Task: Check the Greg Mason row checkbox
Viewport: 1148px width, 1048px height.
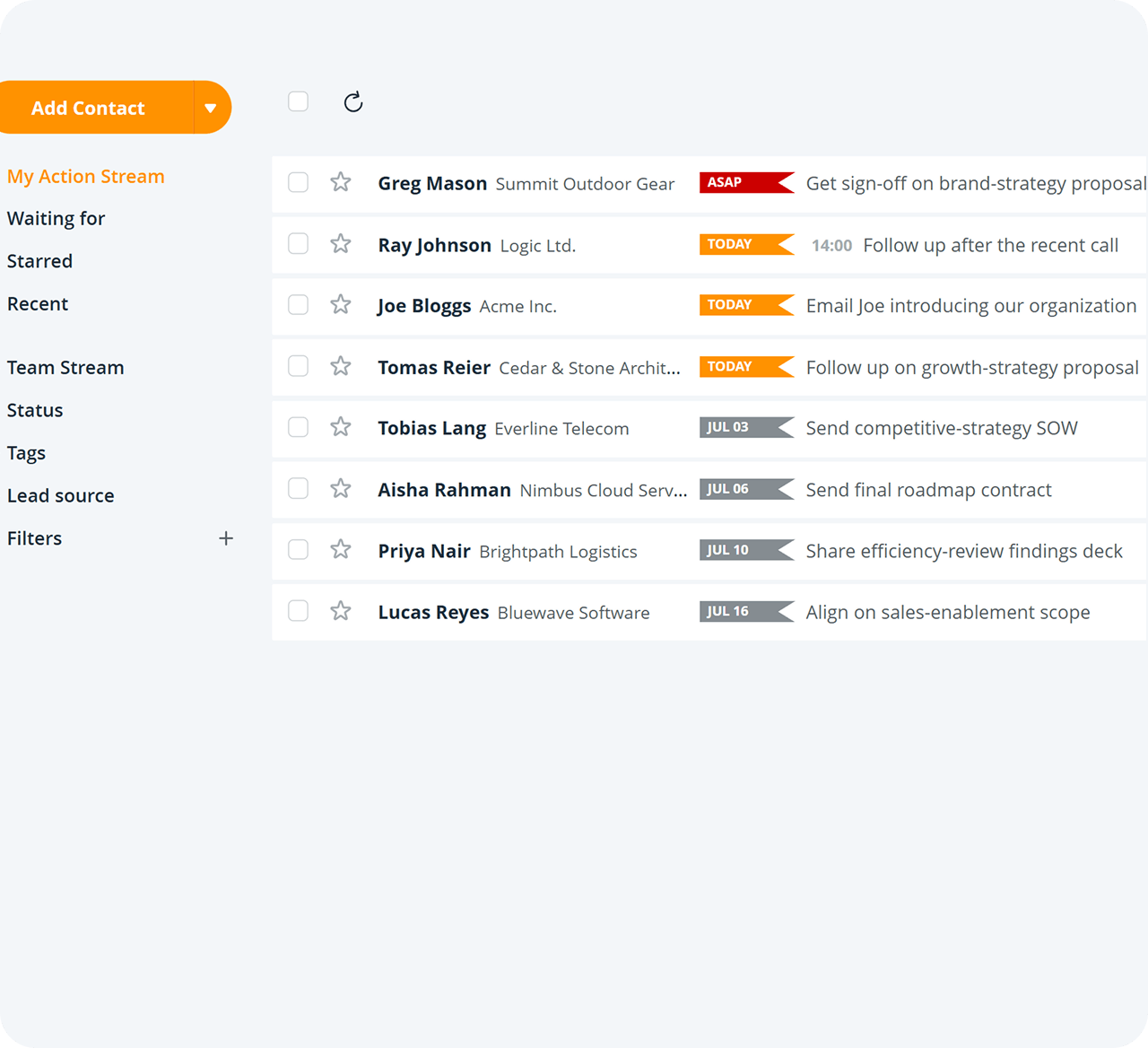Action: 299,182
